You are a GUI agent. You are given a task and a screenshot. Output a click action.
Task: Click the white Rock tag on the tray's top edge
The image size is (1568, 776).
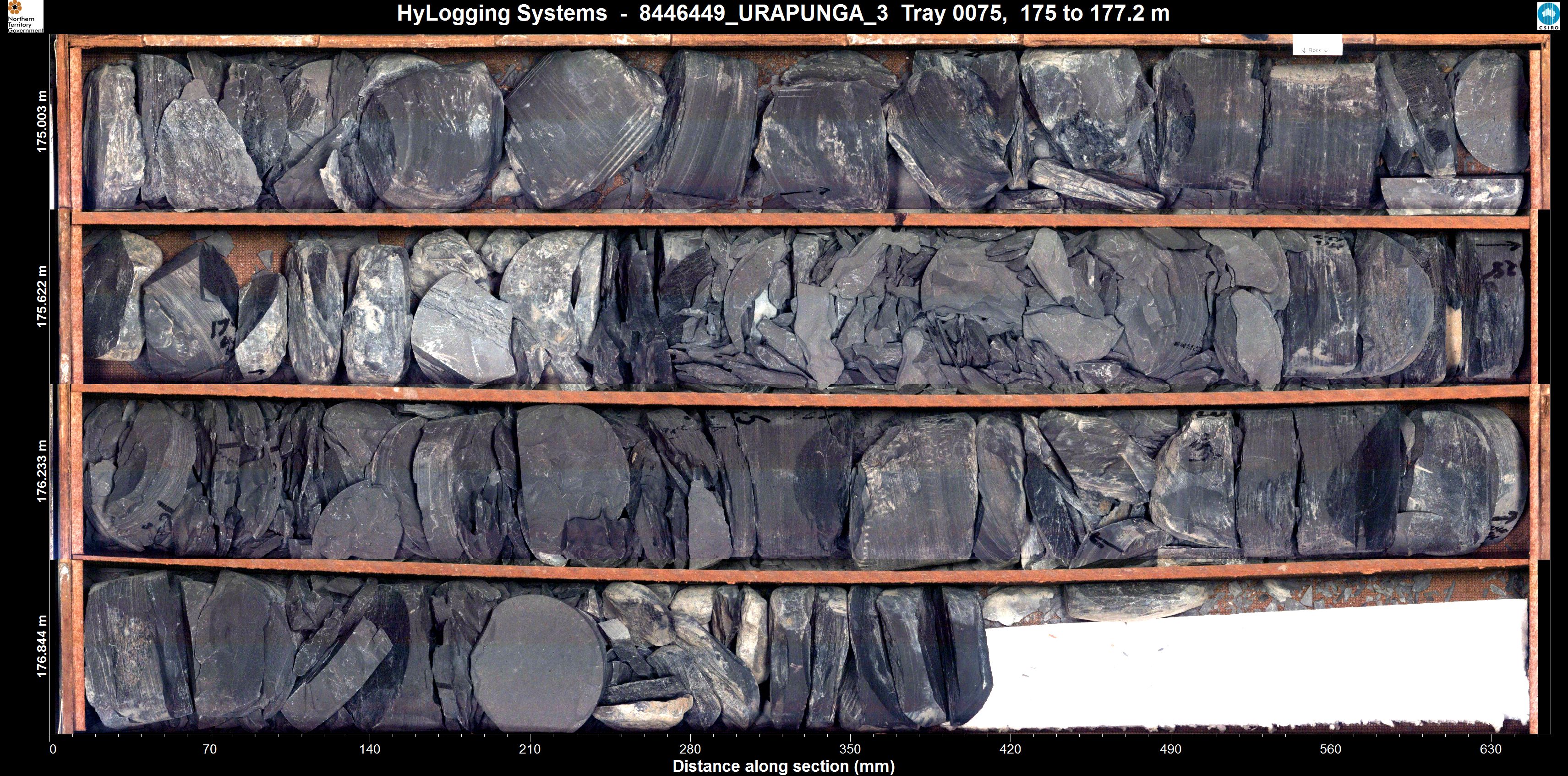[x=1317, y=46]
